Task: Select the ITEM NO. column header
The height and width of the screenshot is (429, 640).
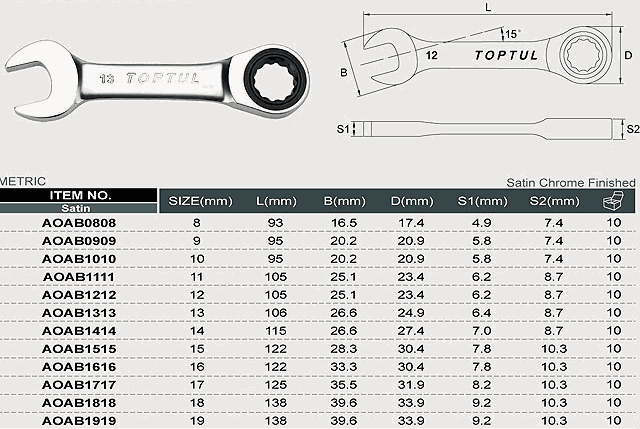Action: [78, 195]
